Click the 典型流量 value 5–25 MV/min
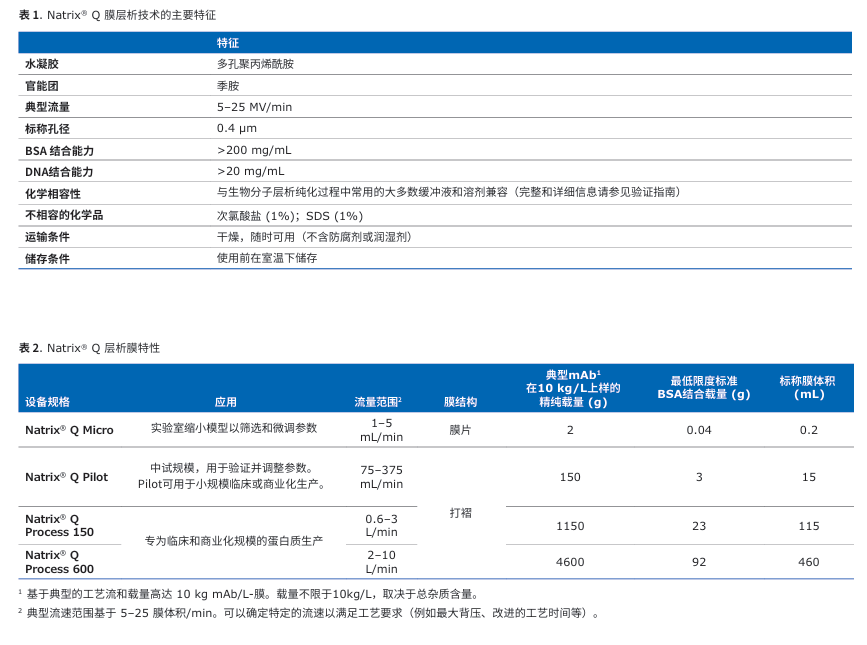Image resolution: width=867 pixels, height=645 pixels. (x=254, y=107)
